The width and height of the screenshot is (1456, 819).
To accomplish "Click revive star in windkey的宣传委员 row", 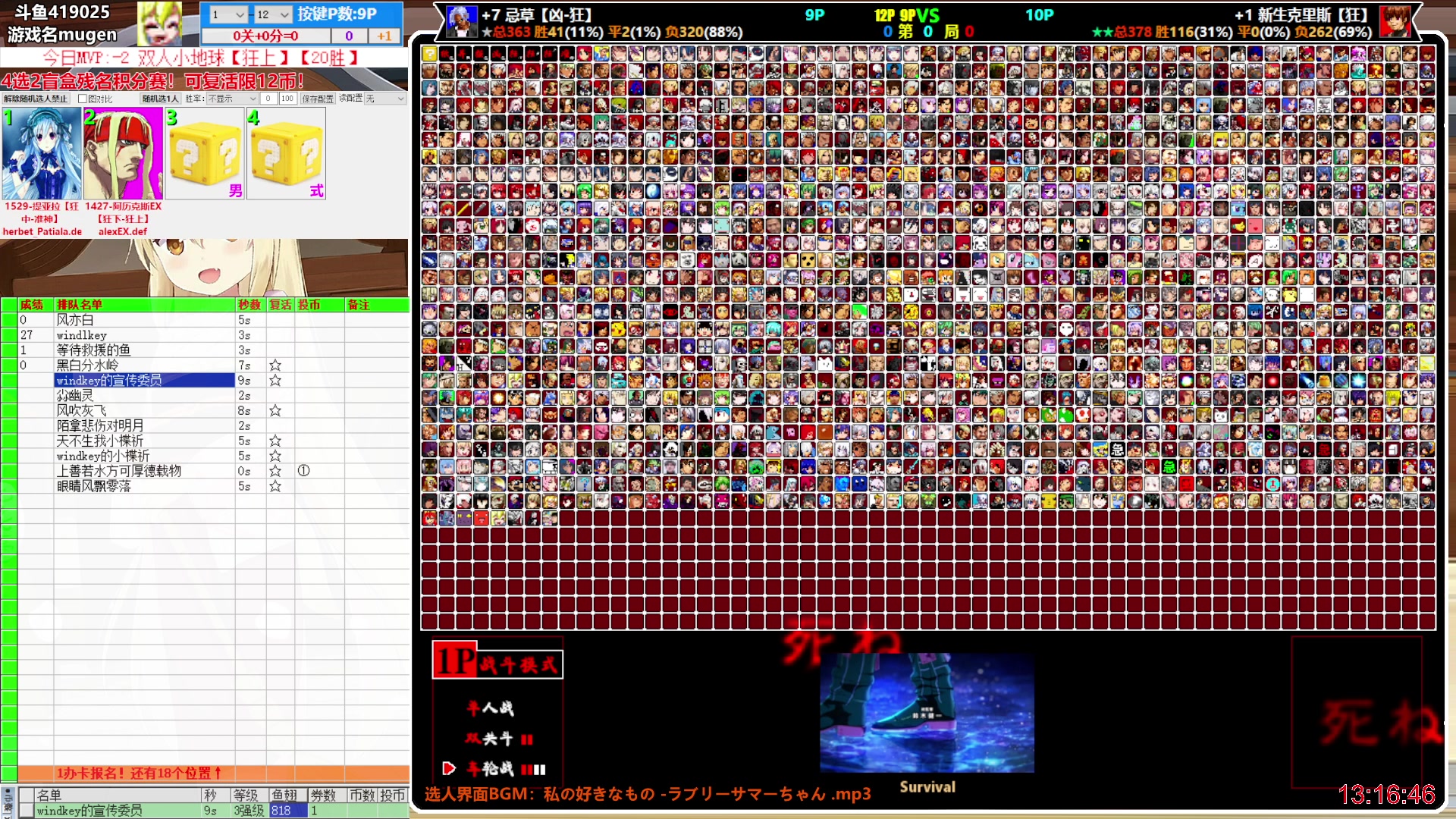I will (275, 381).
